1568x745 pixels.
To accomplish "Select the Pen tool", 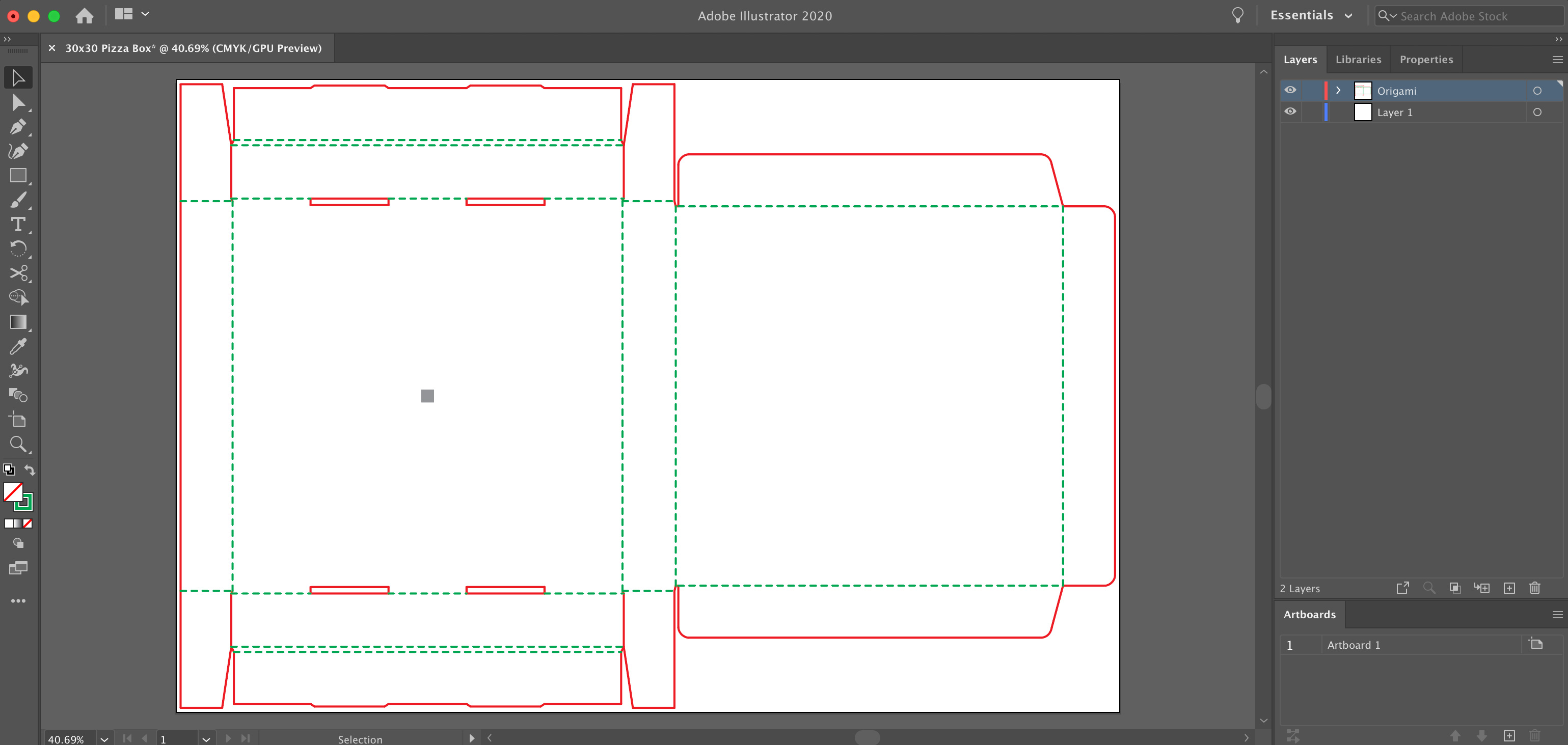I will pos(18,127).
